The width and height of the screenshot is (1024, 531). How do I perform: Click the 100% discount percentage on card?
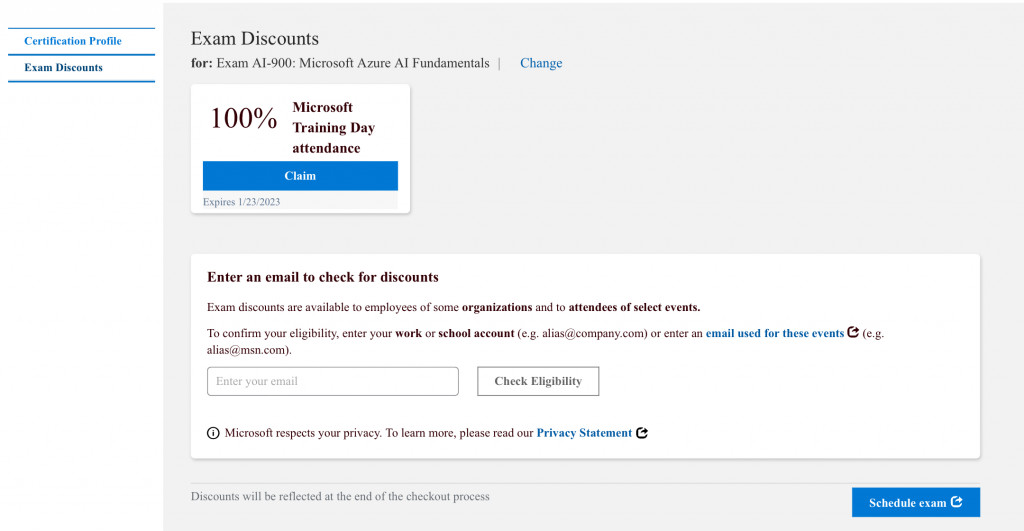(243, 118)
